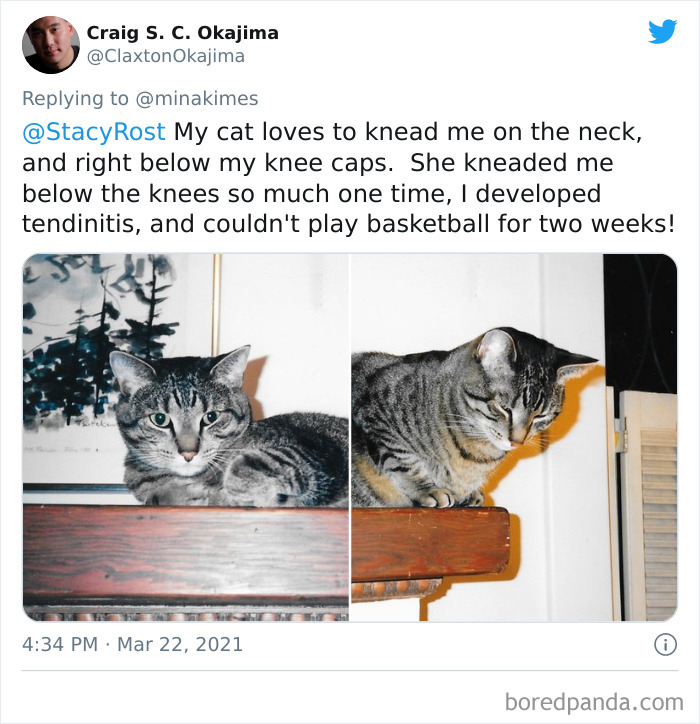Click the boredpanda.com watermark

(x=594, y=702)
